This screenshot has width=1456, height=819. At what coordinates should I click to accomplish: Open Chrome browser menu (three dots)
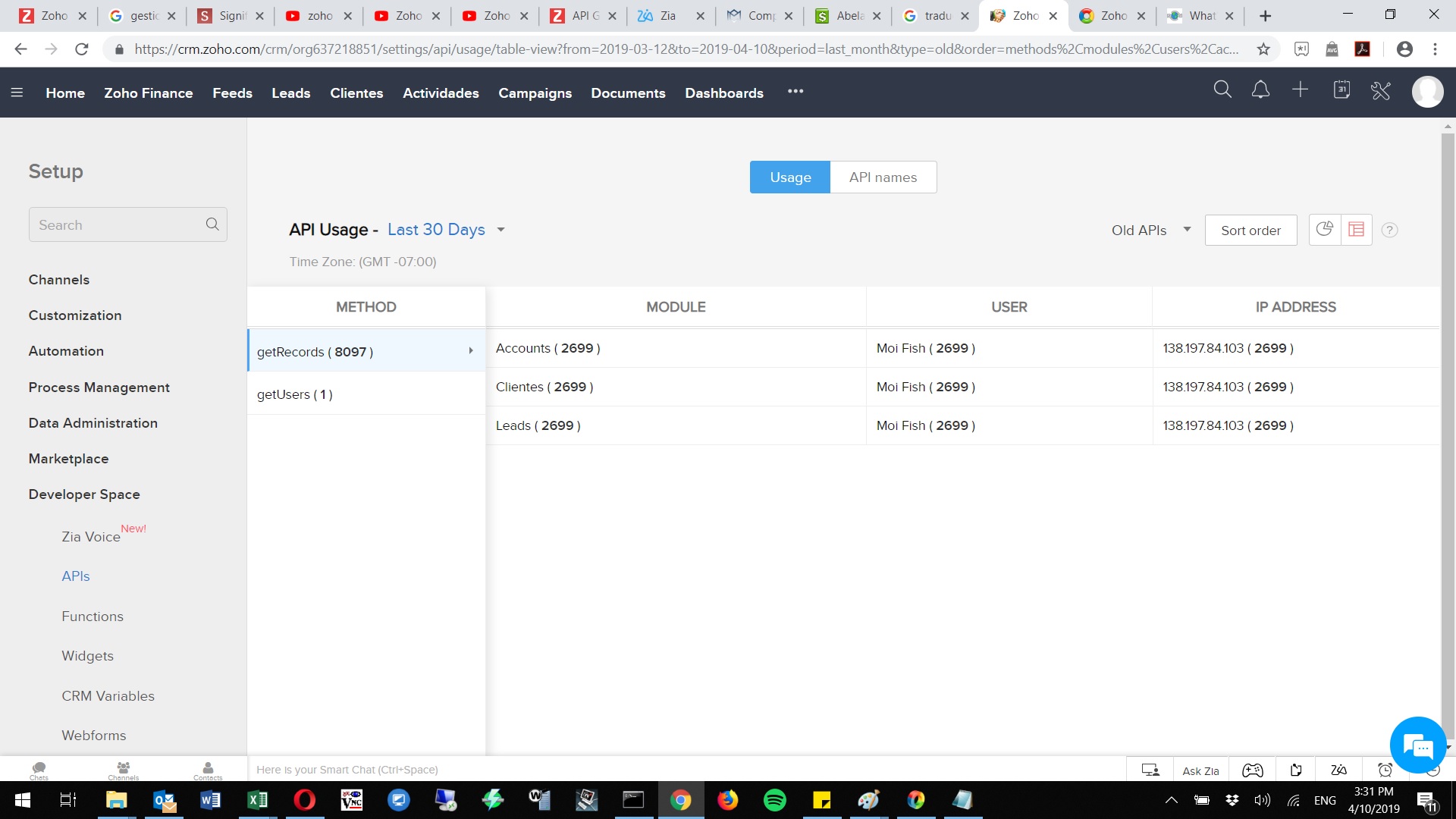(x=1435, y=49)
